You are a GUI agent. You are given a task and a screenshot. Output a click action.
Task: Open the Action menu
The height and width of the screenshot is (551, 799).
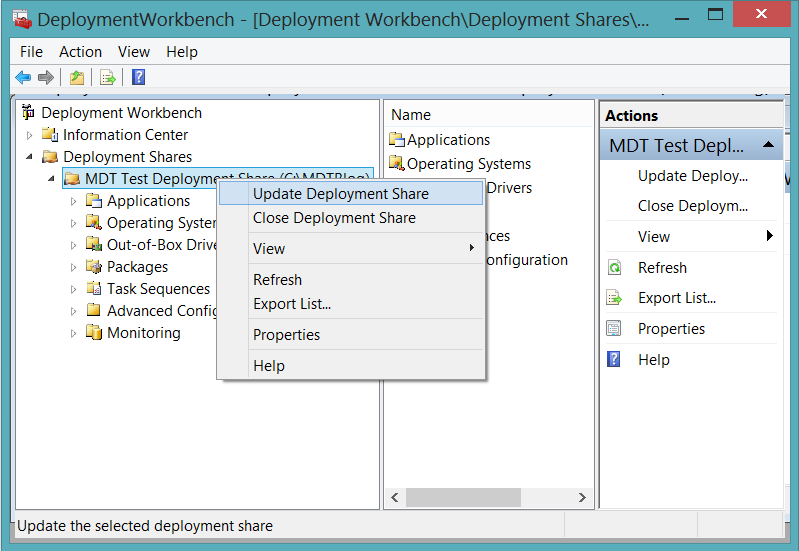[80, 51]
